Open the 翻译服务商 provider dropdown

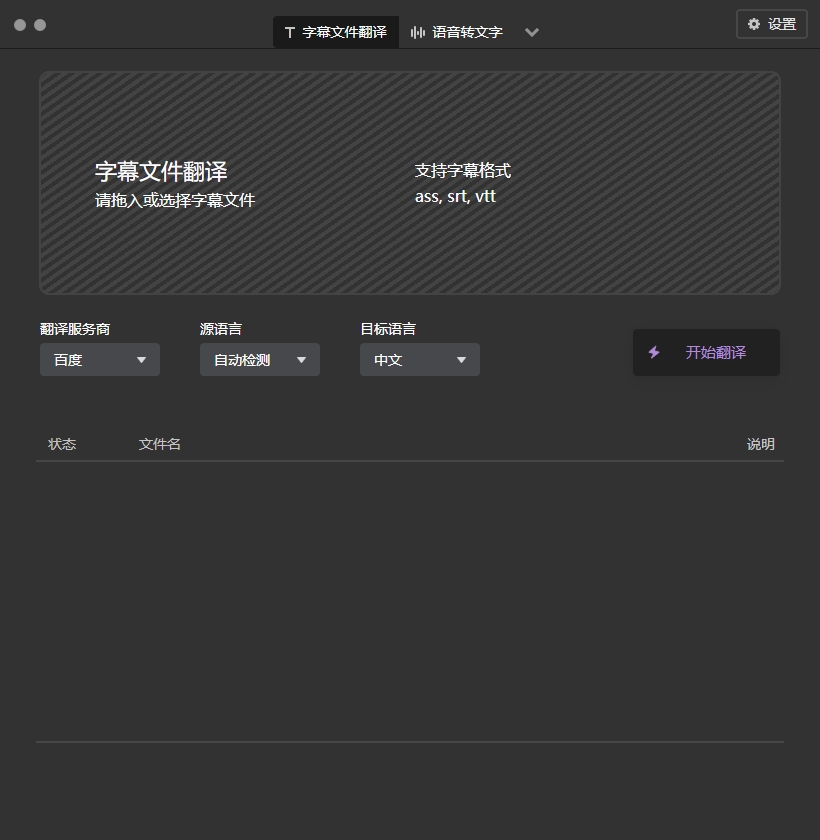(99, 359)
